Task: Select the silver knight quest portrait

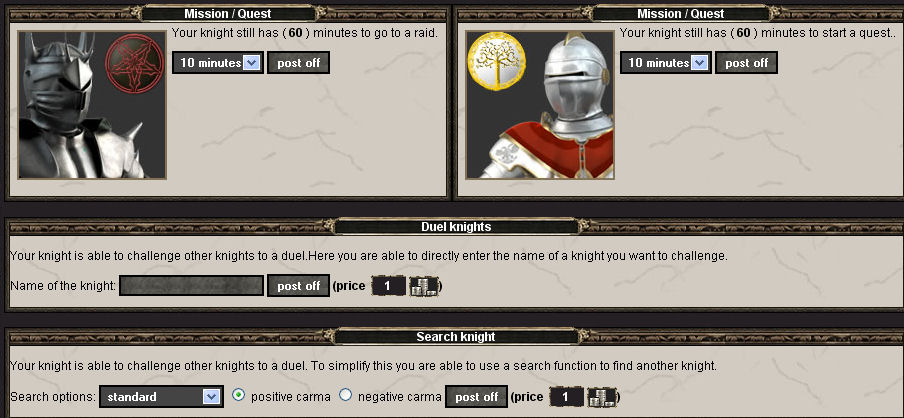Action: coord(540,105)
